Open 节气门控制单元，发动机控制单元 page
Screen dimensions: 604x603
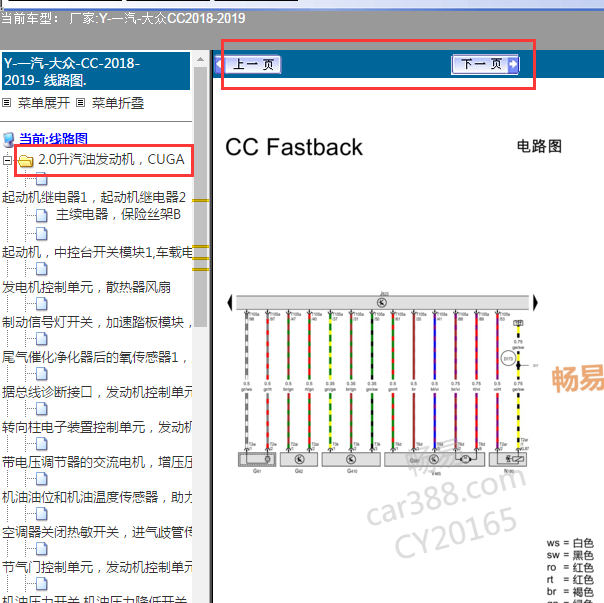click(97, 567)
